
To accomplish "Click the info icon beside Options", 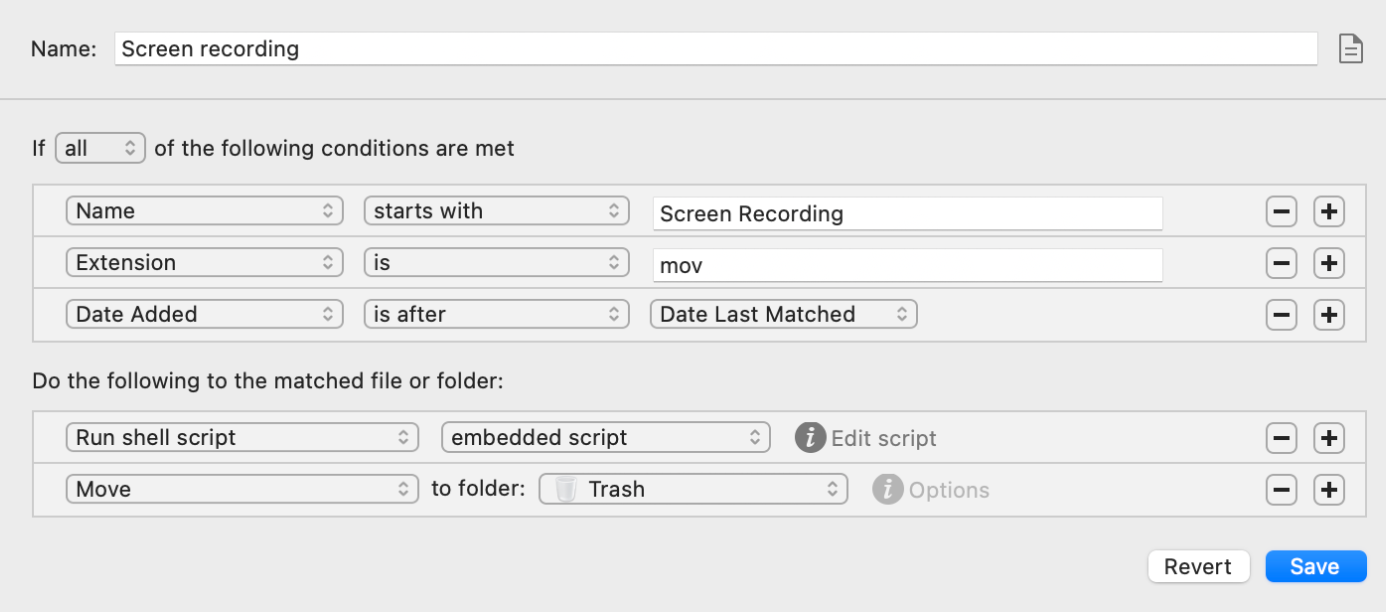I will [x=887, y=489].
